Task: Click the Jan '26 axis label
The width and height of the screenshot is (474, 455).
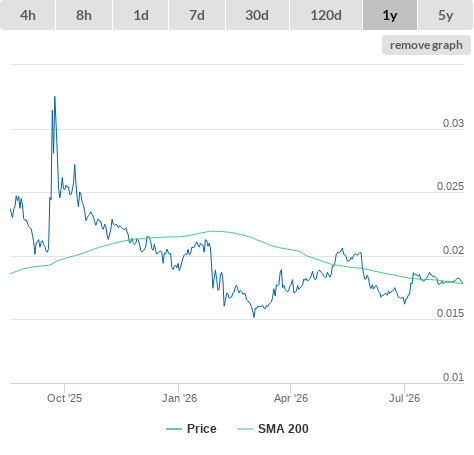Action: [x=179, y=398]
